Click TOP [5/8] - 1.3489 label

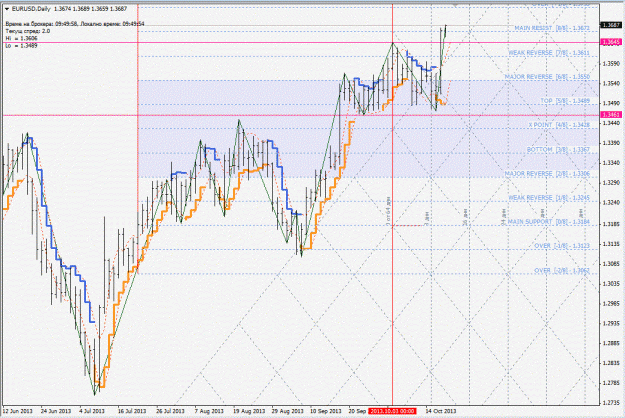click(565, 101)
